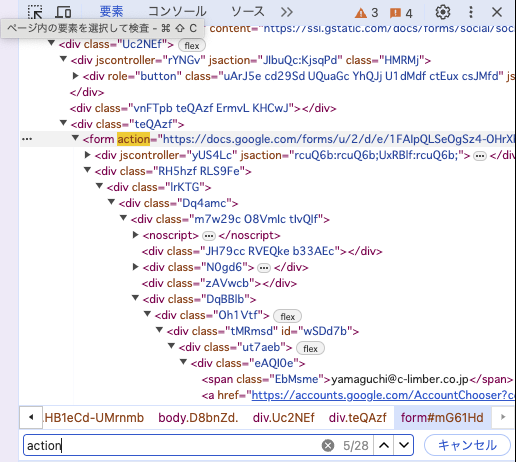The width and height of the screenshot is (516, 462).
Task: Click the 5/28 result counter
Action: point(356,446)
